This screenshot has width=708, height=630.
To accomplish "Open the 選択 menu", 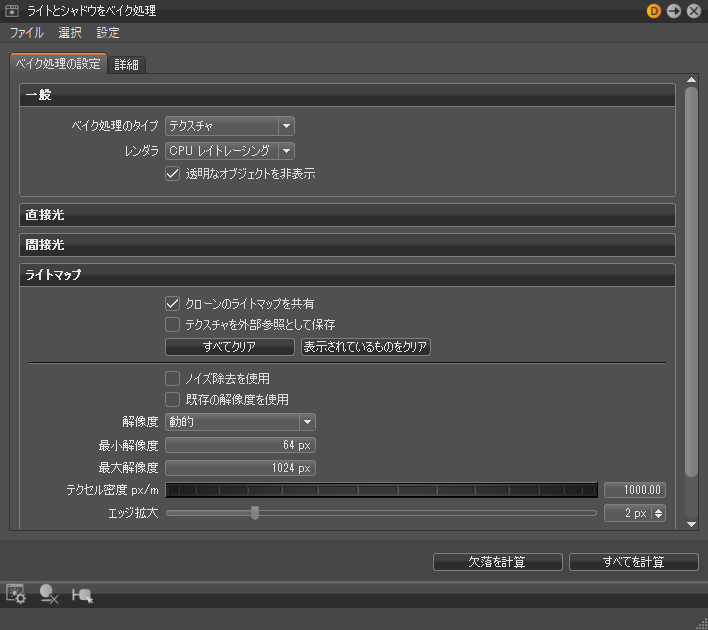I will (x=70, y=33).
